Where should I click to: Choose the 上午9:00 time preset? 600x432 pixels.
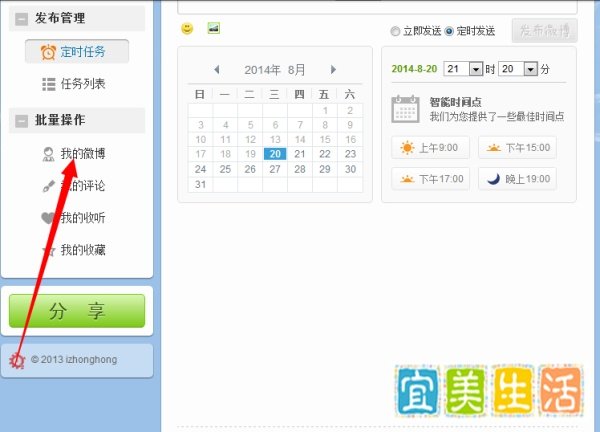pos(430,147)
